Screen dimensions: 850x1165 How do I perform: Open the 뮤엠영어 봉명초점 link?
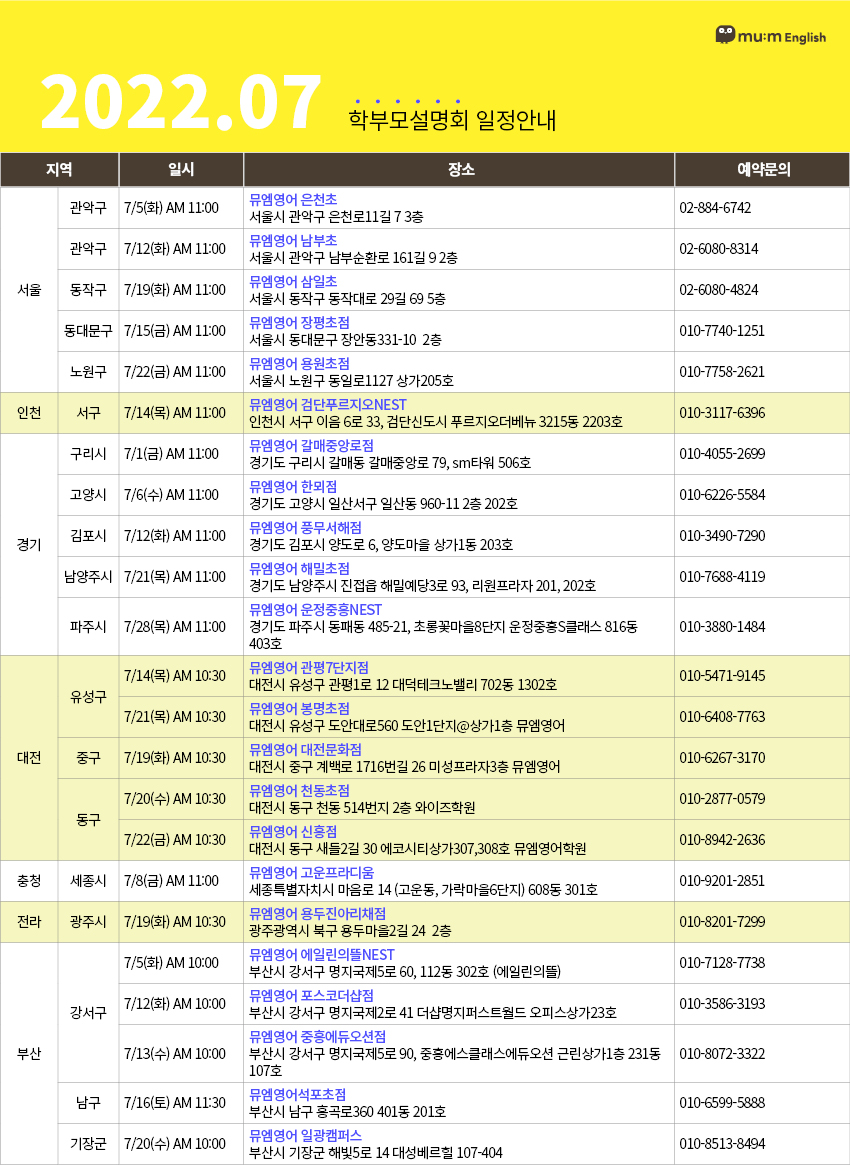(x=299, y=707)
